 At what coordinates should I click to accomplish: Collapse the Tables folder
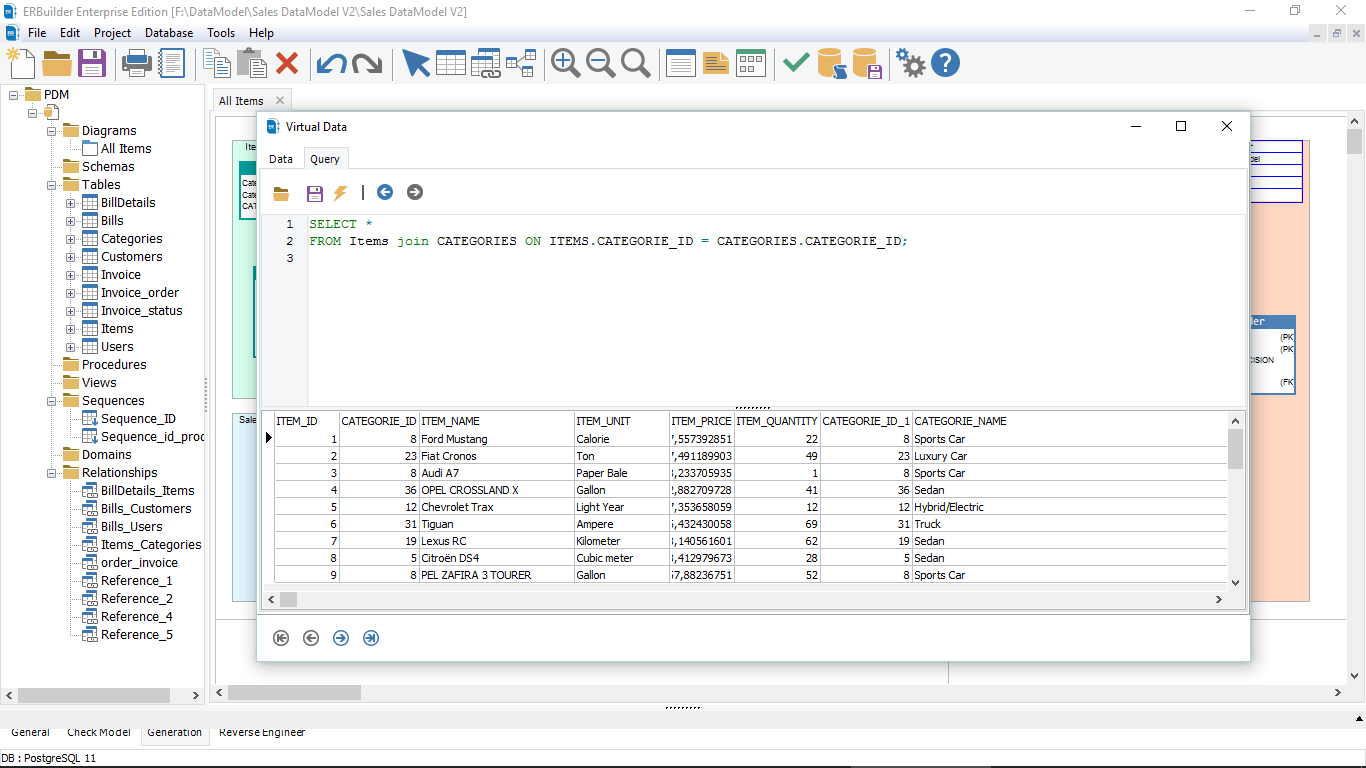click(50, 184)
